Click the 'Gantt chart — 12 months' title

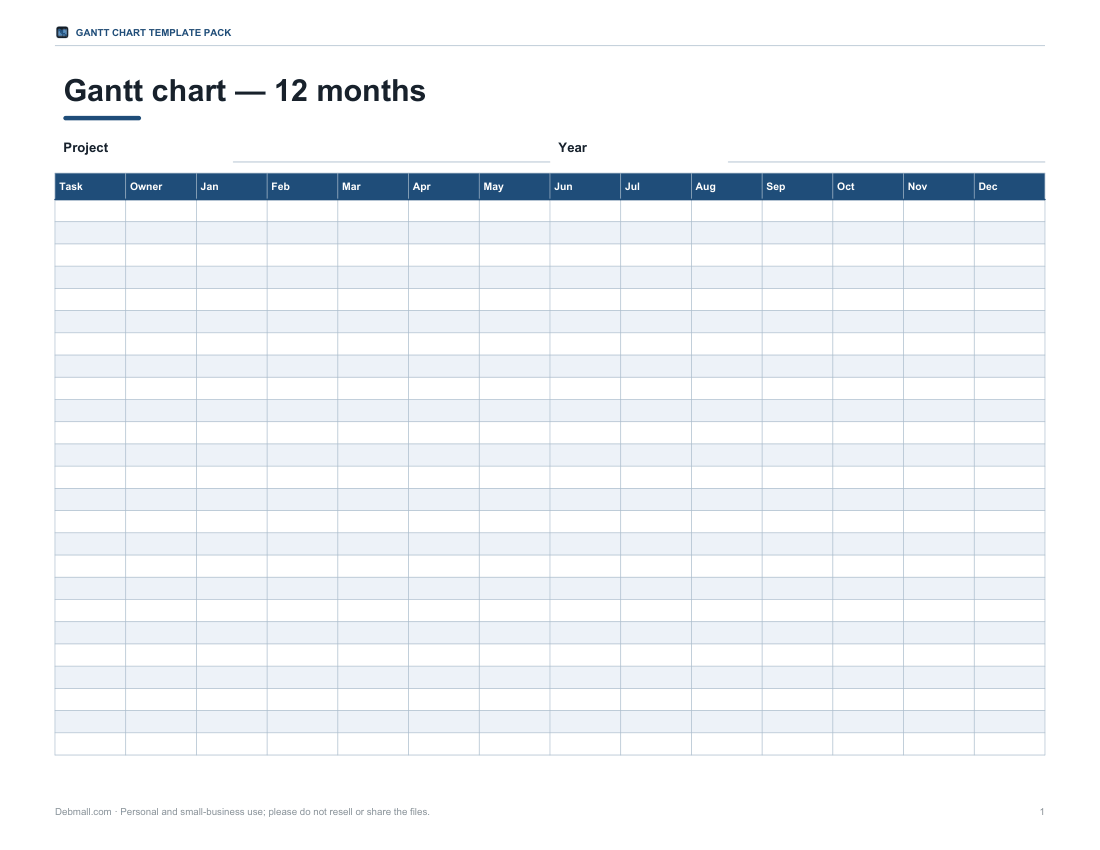(x=244, y=91)
